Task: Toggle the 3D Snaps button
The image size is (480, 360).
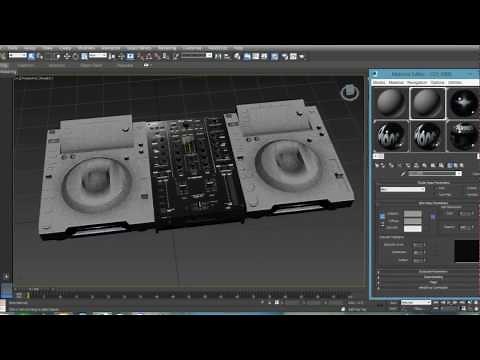Action: point(141,56)
